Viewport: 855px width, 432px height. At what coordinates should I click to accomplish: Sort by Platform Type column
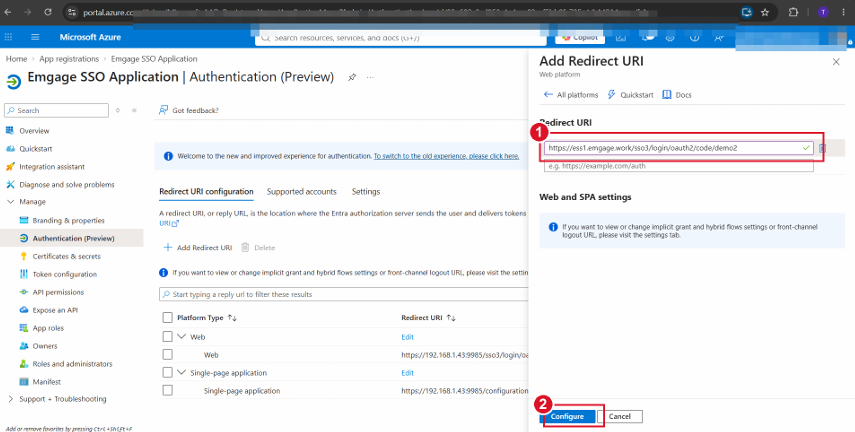(207, 317)
